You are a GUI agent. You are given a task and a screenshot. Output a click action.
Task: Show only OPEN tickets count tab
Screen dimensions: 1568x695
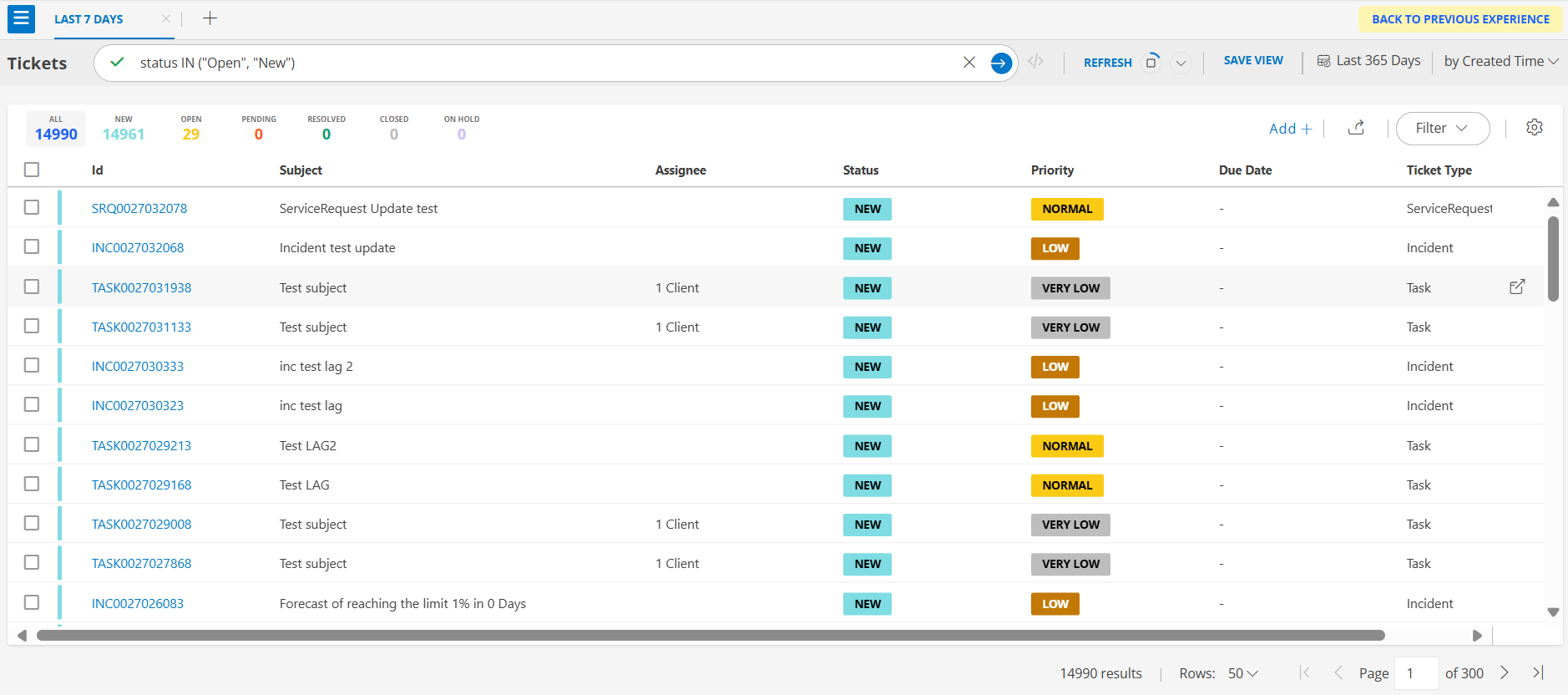click(190, 129)
